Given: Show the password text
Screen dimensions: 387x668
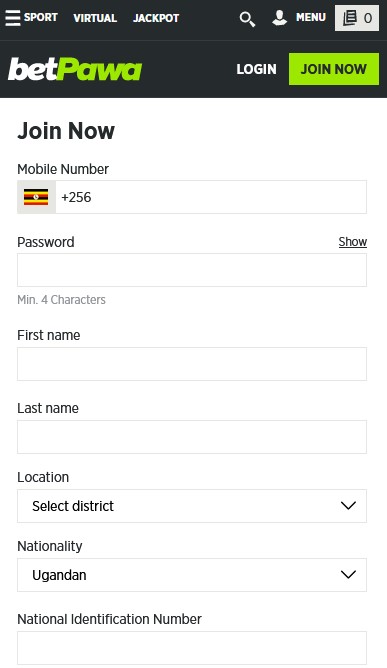Looking at the screenshot, I should pos(352,242).
